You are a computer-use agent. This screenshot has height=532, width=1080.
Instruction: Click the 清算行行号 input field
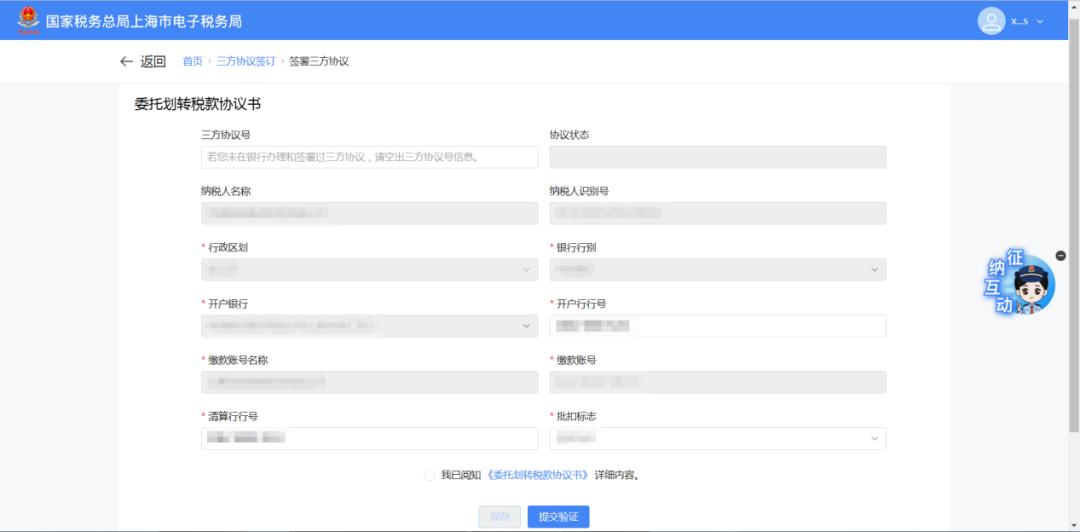[x=369, y=438]
